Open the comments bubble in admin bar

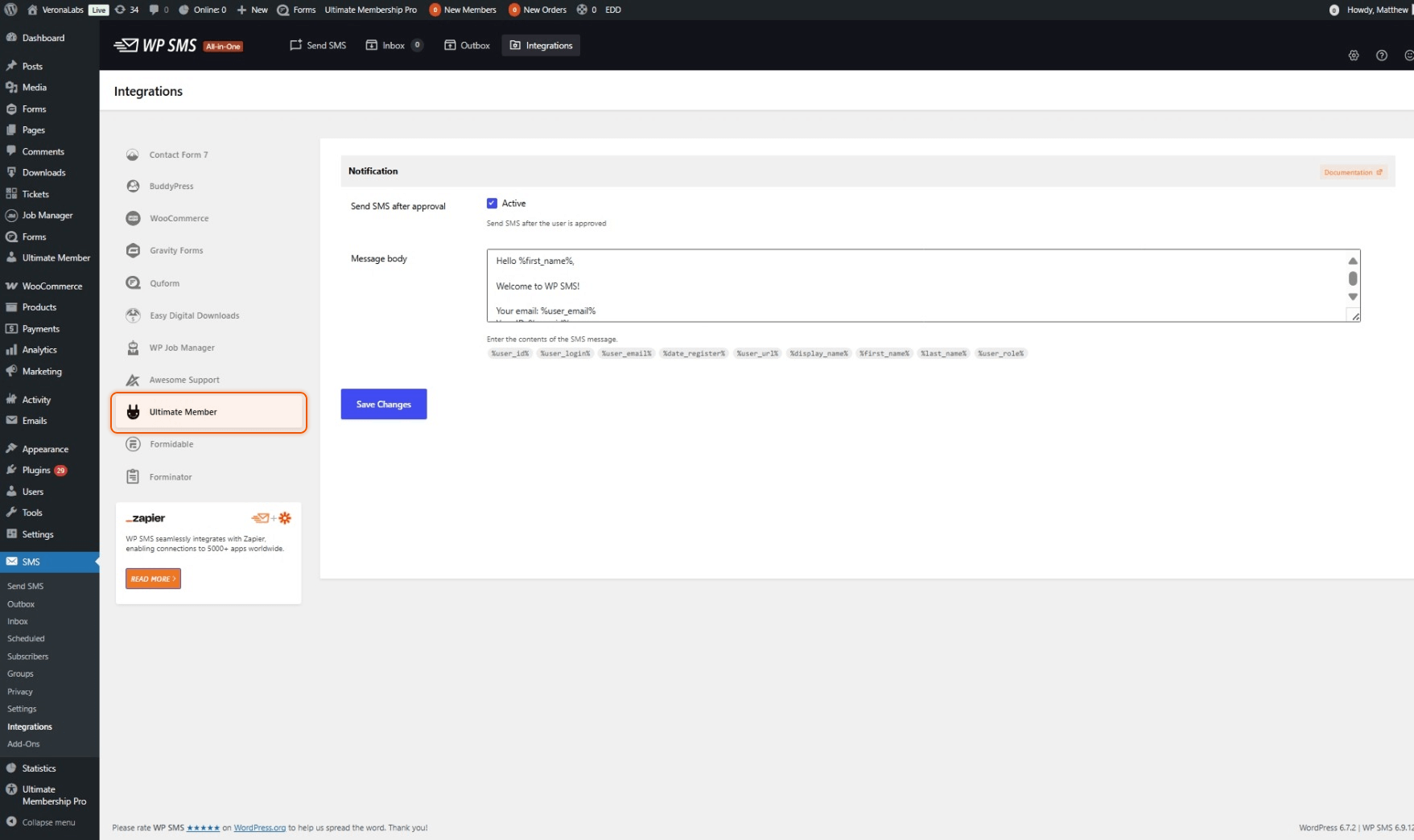tap(159, 10)
